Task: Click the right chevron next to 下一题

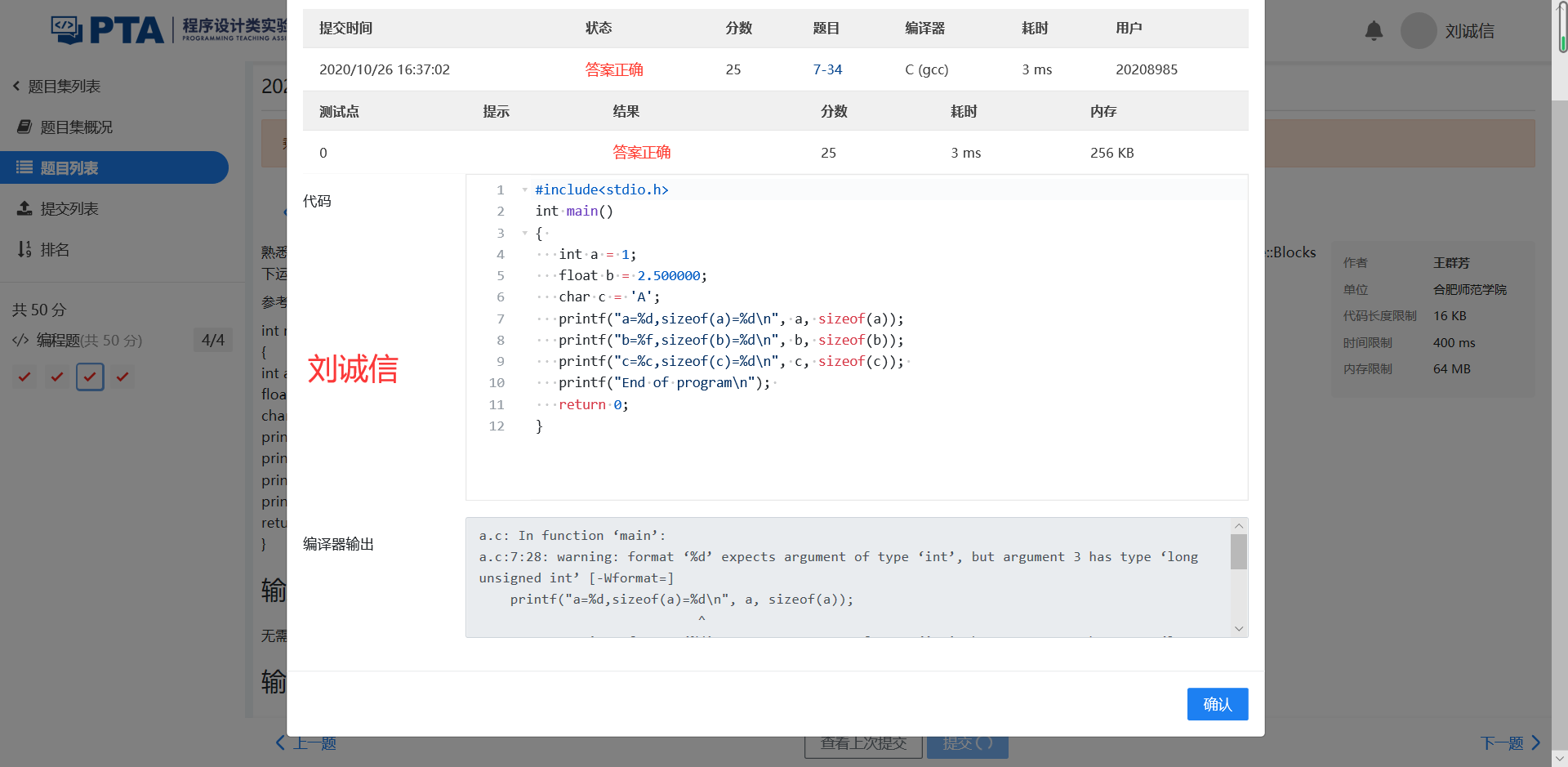Action: tap(1536, 742)
